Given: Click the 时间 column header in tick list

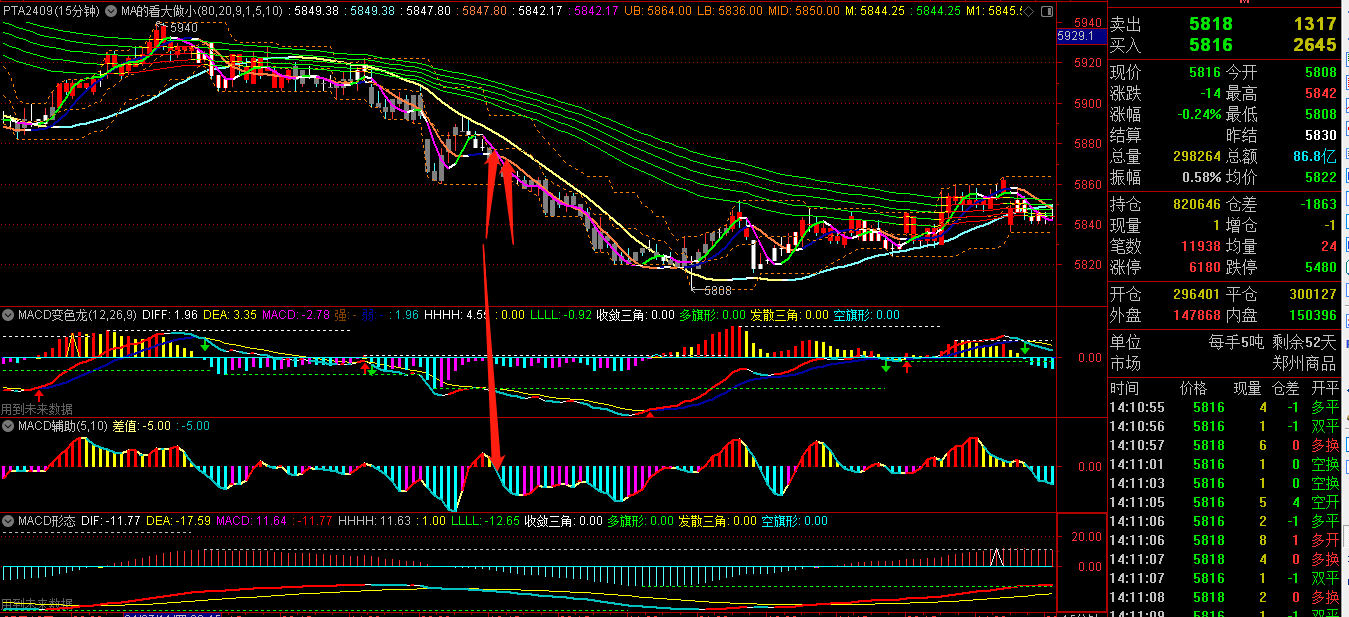Looking at the screenshot, I should click(1124, 388).
